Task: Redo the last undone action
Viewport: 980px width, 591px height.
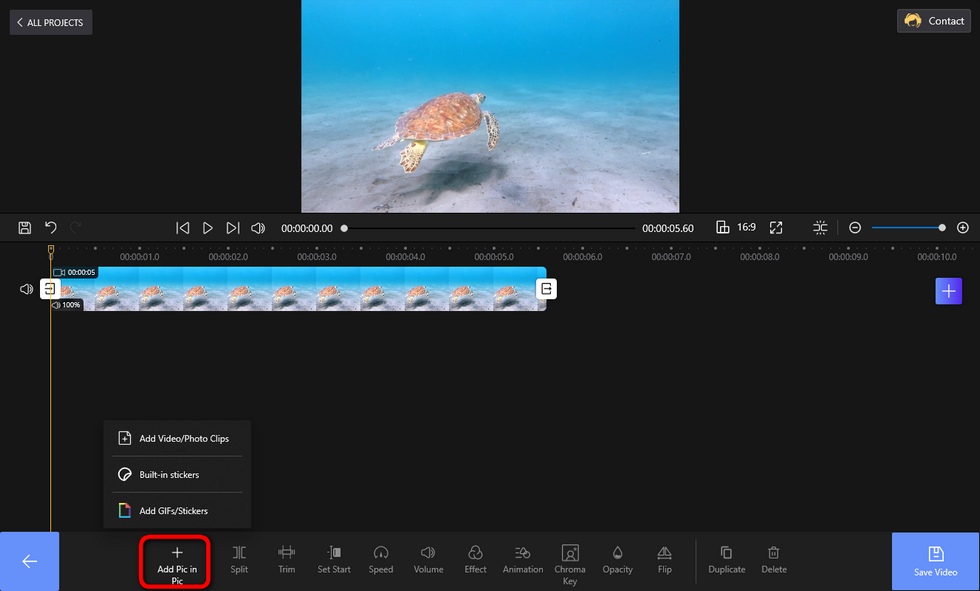Action: click(76, 227)
